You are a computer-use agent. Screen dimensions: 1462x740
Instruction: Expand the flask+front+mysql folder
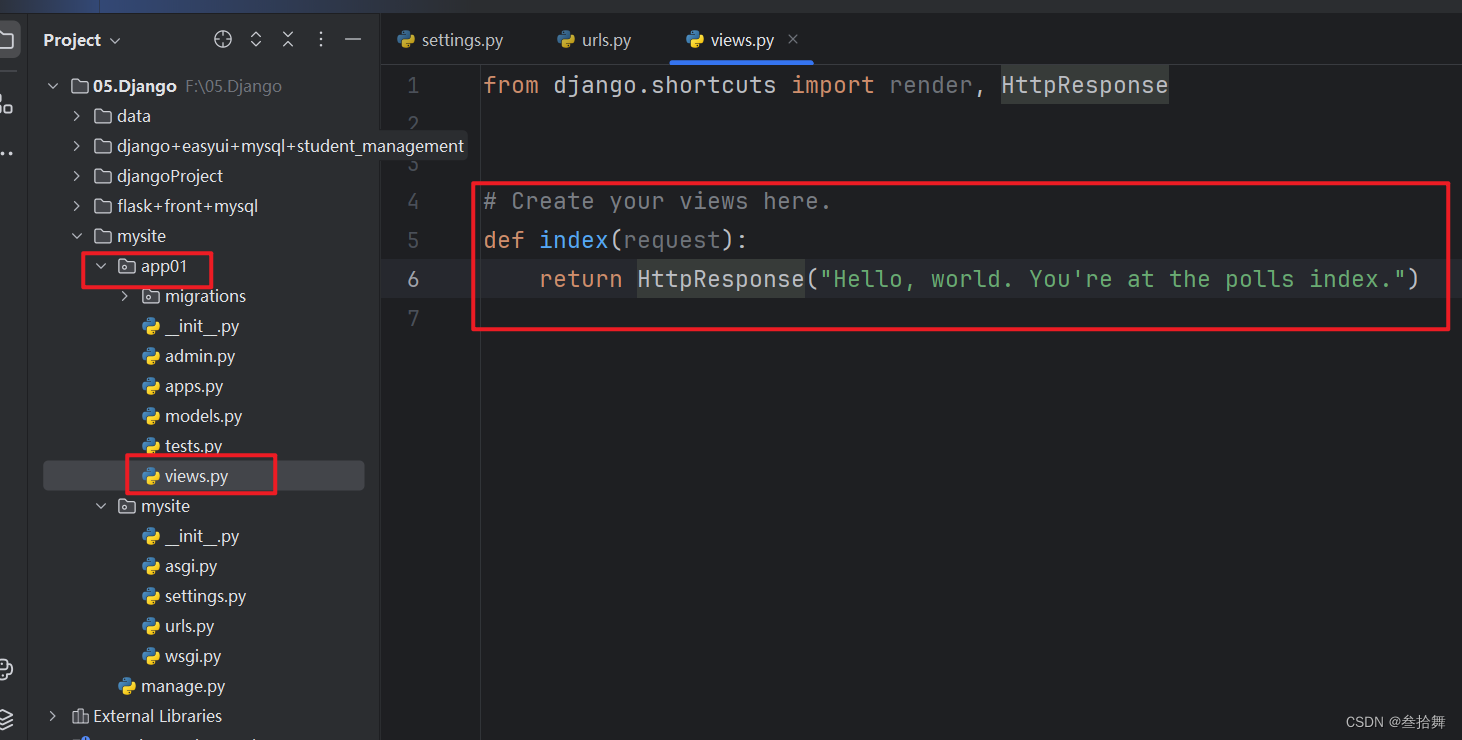click(x=77, y=206)
